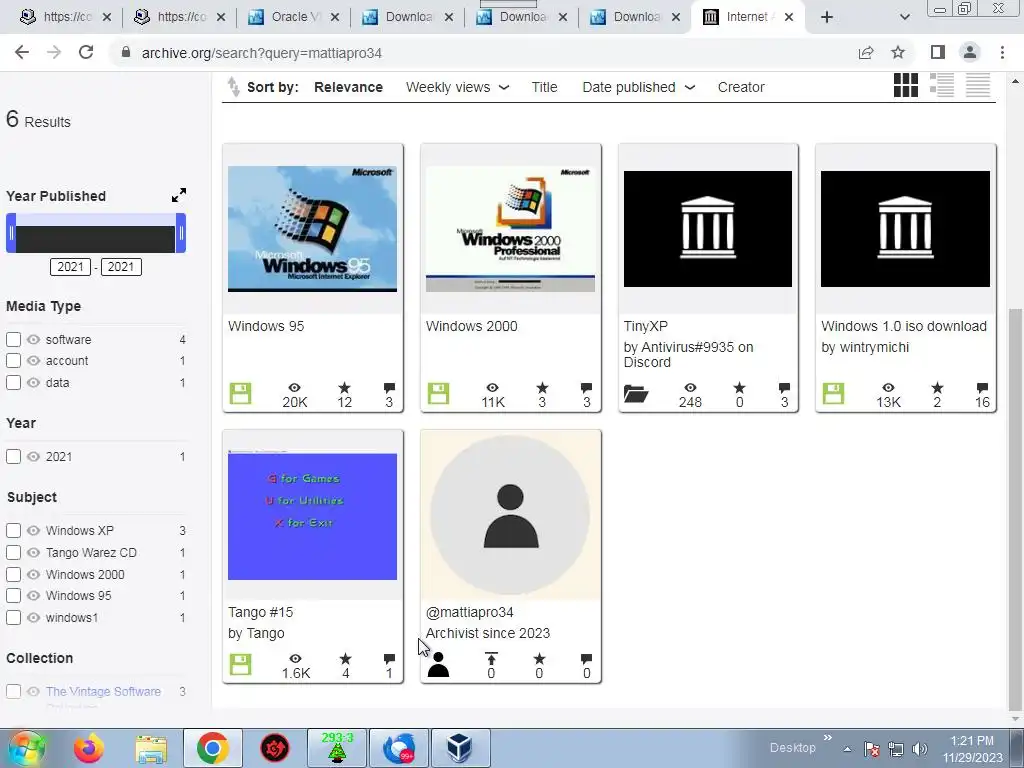Click the end year 2021 field
The height and width of the screenshot is (768, 1024).
tap(121, 266)
